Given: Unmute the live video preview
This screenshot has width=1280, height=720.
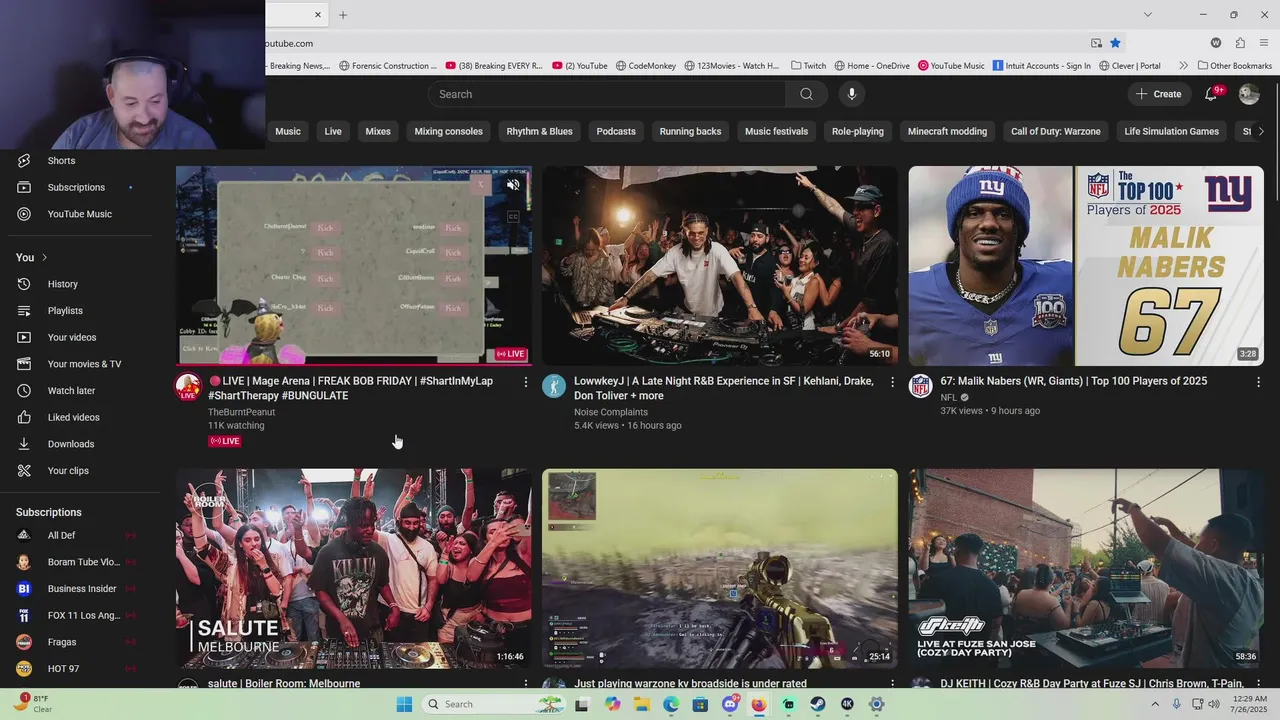Looking at the screenshot, I should 513,185.
